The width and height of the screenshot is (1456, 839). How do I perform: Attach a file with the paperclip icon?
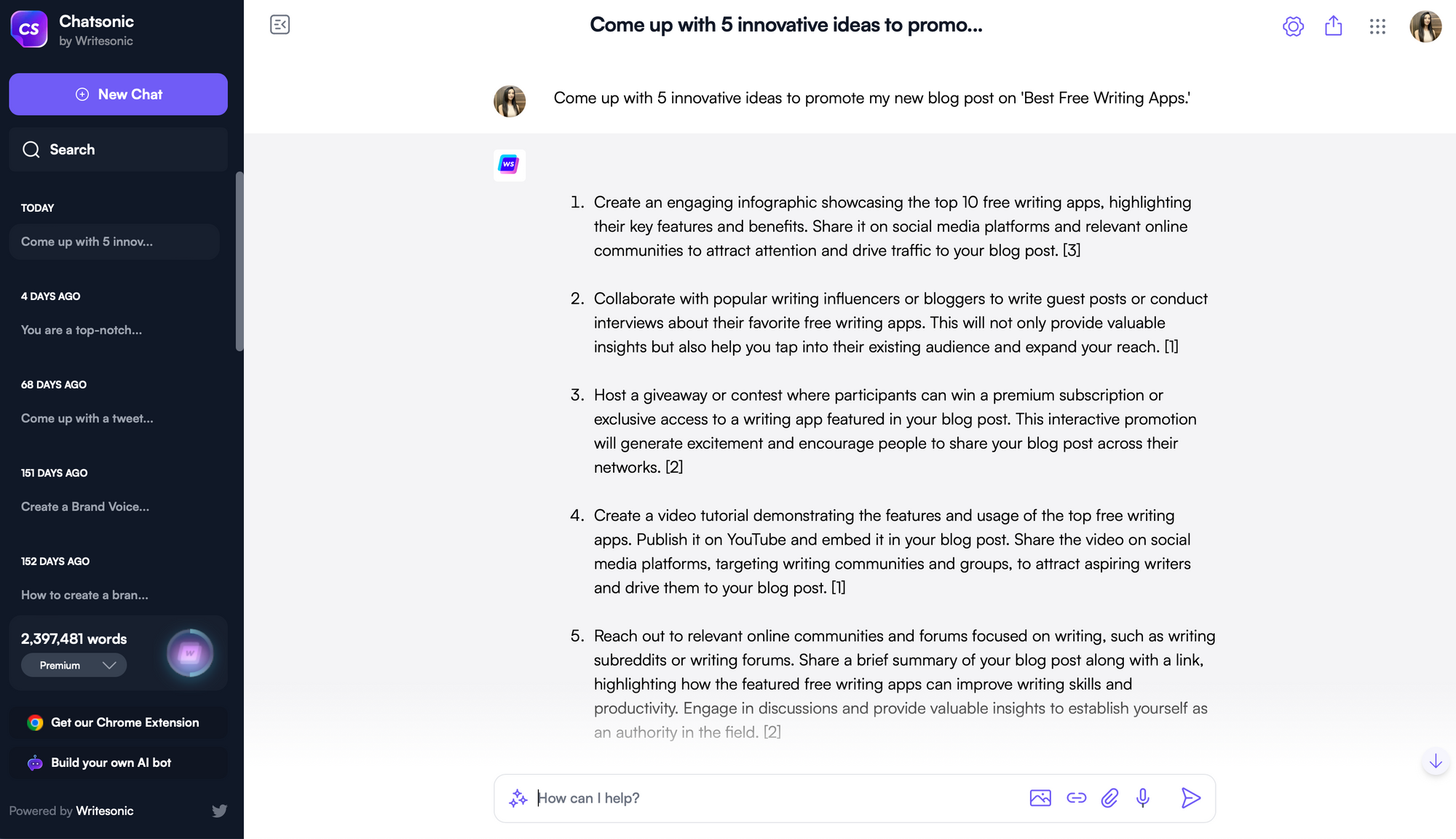pyautogui.click(x=1109, y=798)
